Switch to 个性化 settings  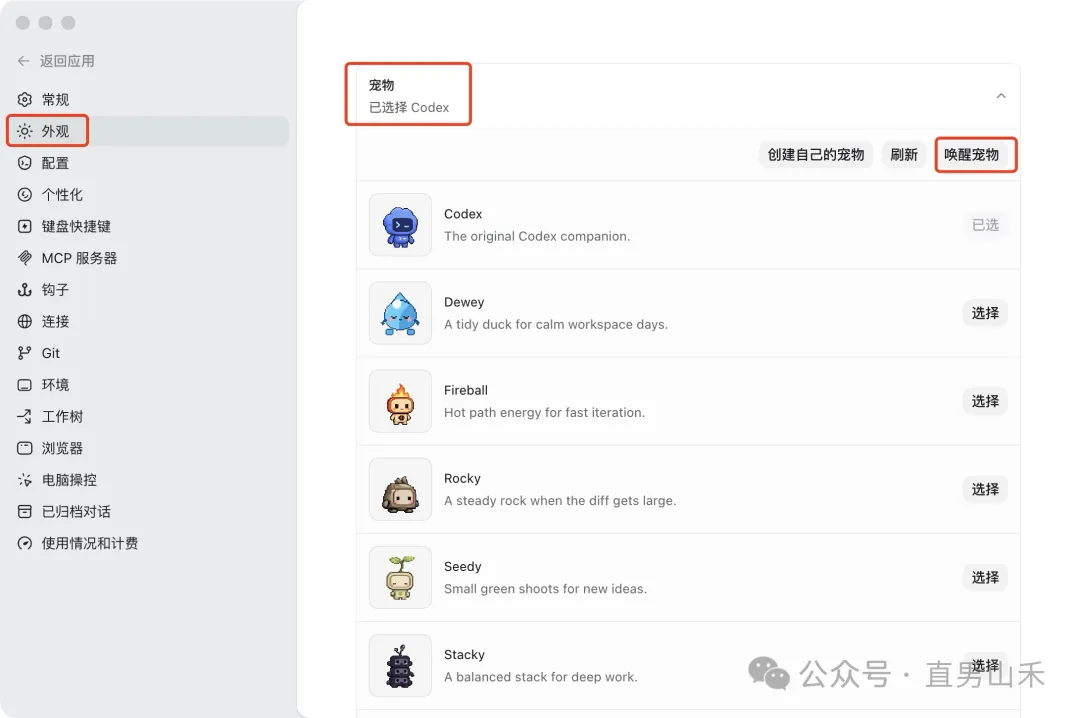coord(148,195)
